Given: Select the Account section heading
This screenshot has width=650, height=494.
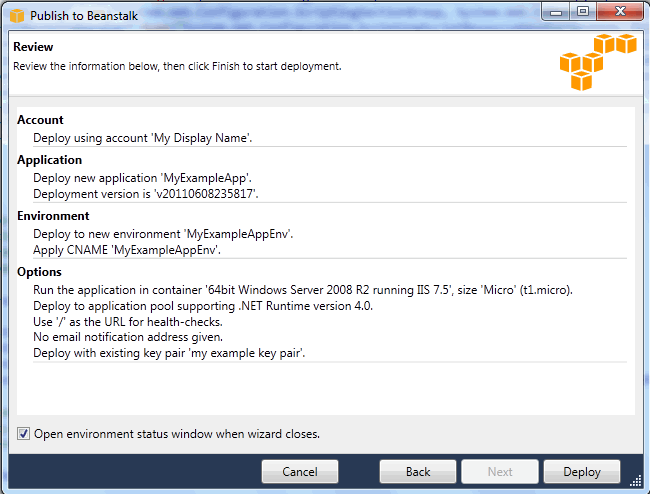Looking at the screenshot, I should click(x=40, y=120).
